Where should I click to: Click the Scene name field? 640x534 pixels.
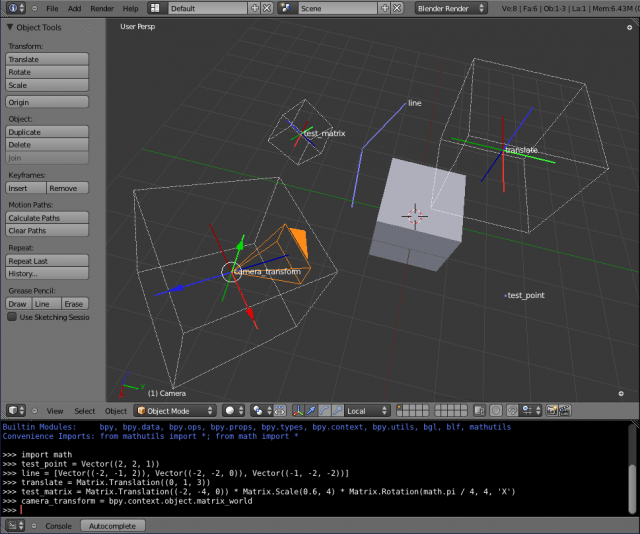pyautogui.click(x=337, y=8)
